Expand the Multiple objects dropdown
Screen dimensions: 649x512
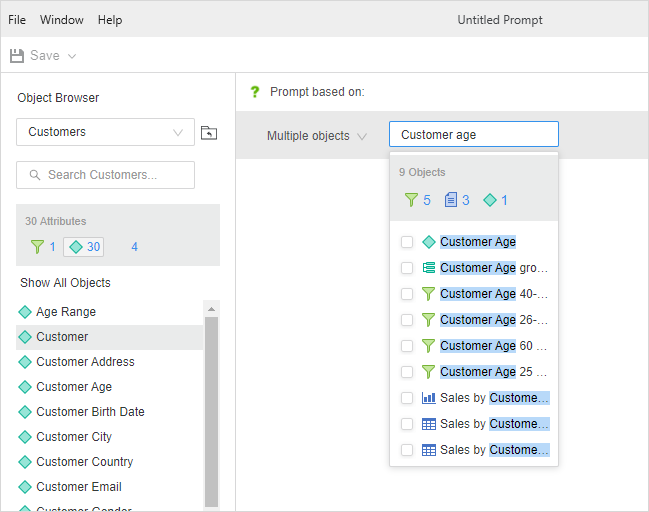[316, 136]
